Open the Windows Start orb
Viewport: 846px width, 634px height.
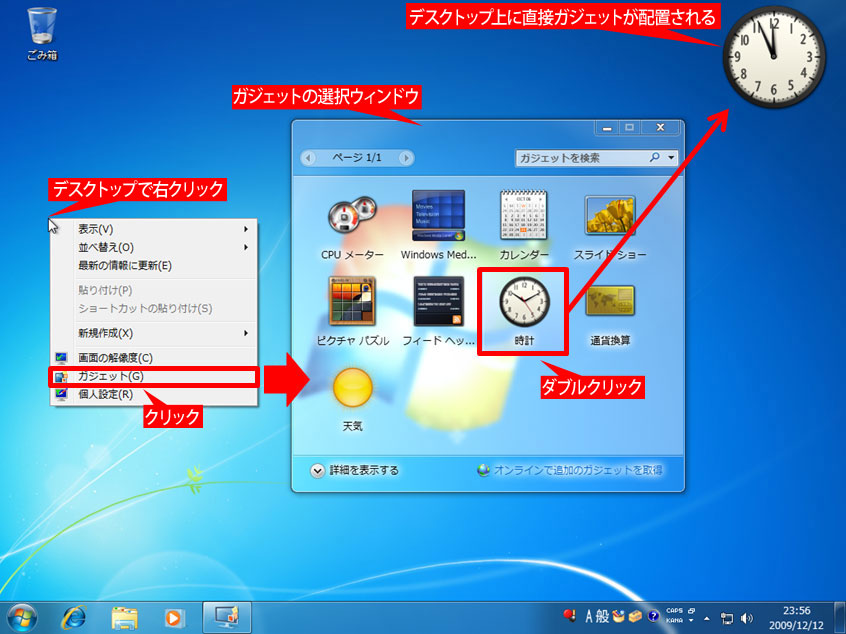point(22,617)
